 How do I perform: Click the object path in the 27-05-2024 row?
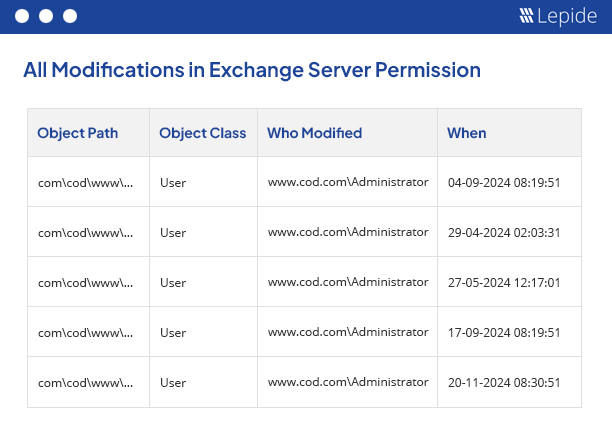(x=85, y=283)
